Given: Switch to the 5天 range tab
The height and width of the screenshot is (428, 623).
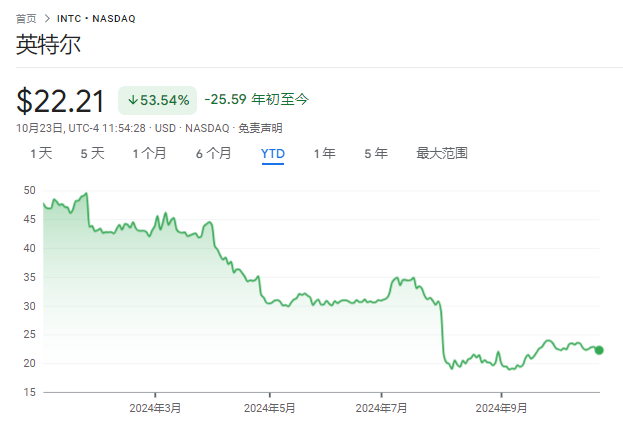Looking at the screenshot, I should tap(92, 153).
